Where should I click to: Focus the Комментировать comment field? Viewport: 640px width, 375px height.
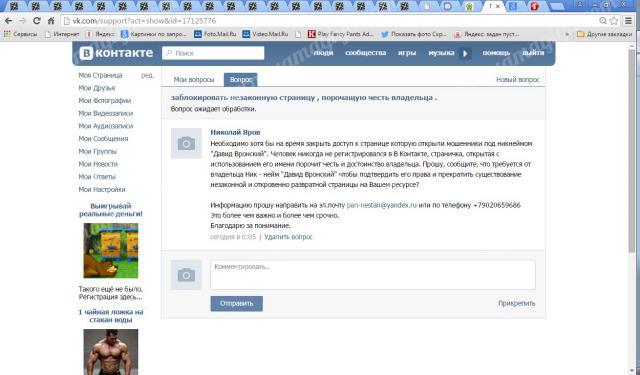point(373,275)
